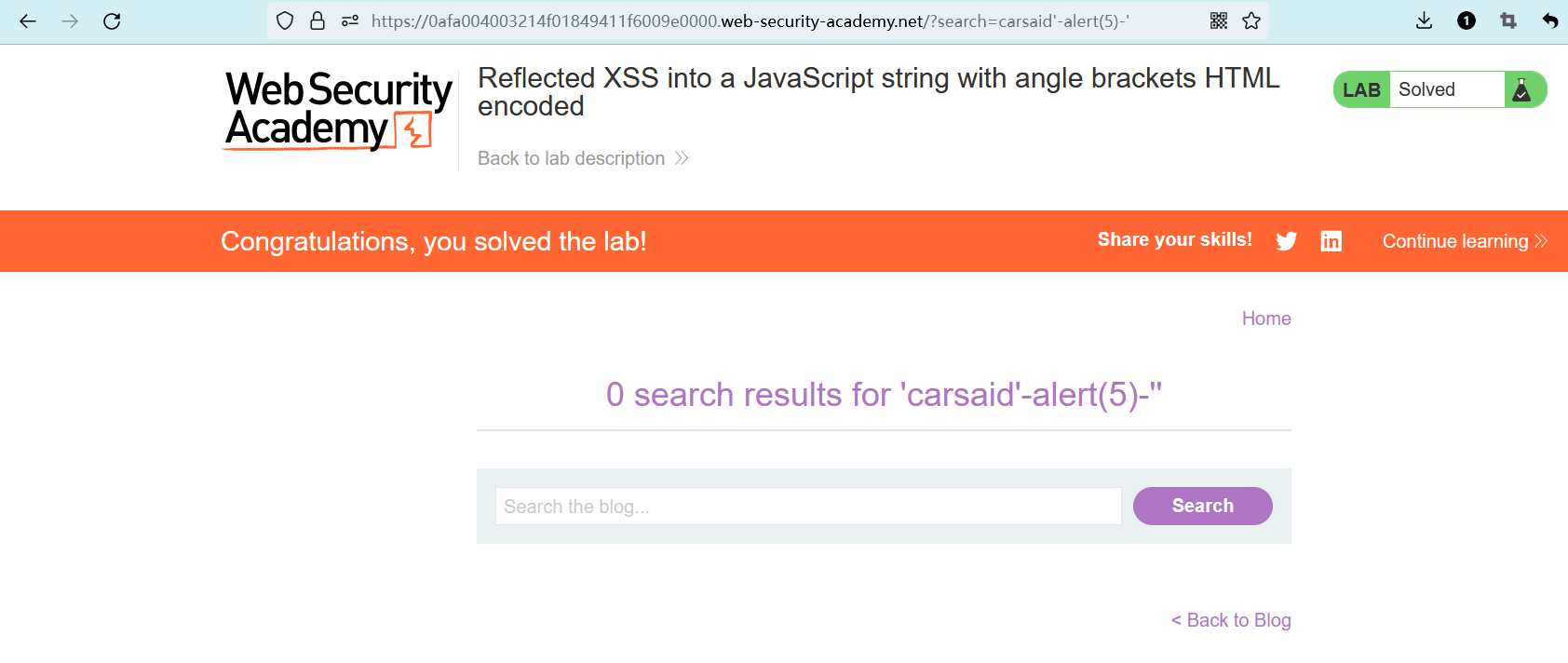The height and width of the screenshot is (663, 1568).
Task: Click the browser back arrow
Action: (x=28, y=21)
